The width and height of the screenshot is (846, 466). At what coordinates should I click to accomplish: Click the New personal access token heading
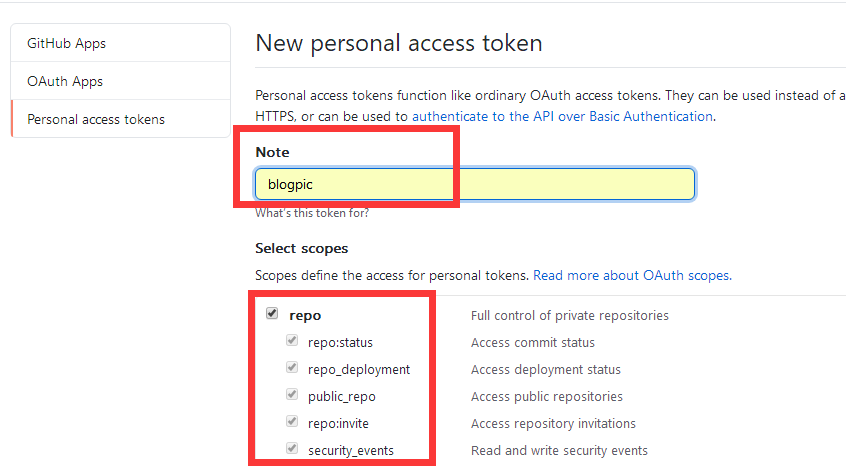(399, 43)
